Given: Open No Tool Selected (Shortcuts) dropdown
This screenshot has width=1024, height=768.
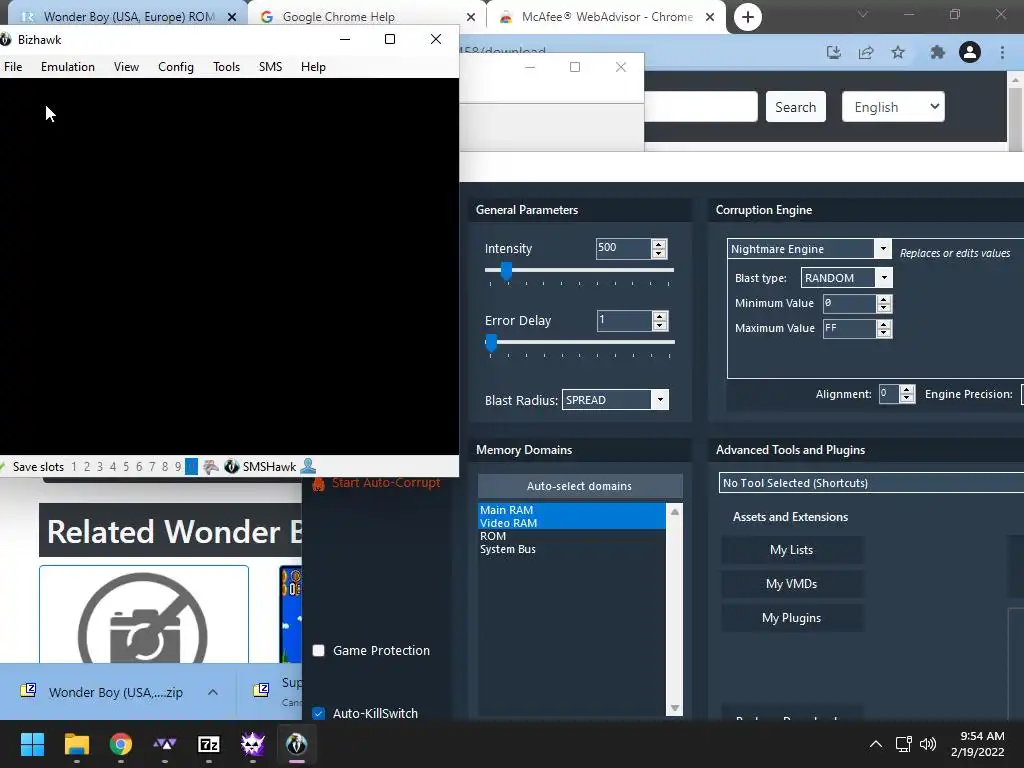Looking at the screenshot, I should point(871,483).
